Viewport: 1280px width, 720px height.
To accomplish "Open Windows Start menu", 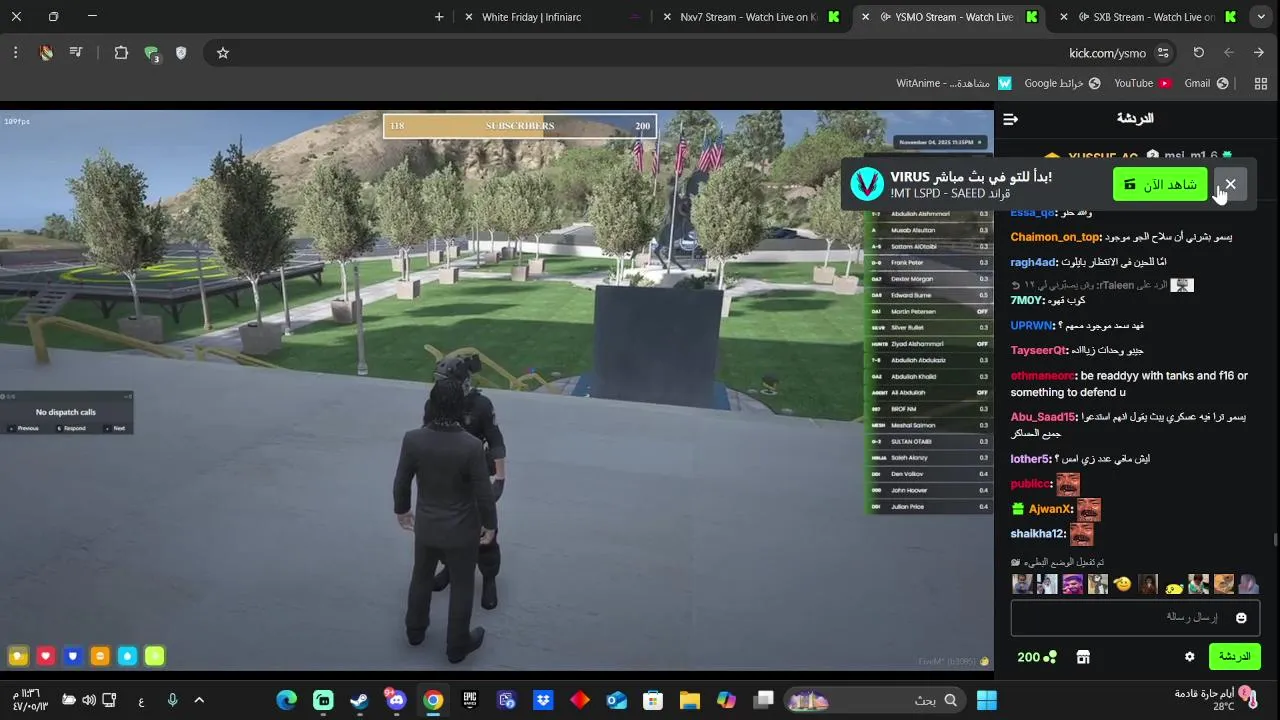I will point(986,700).
